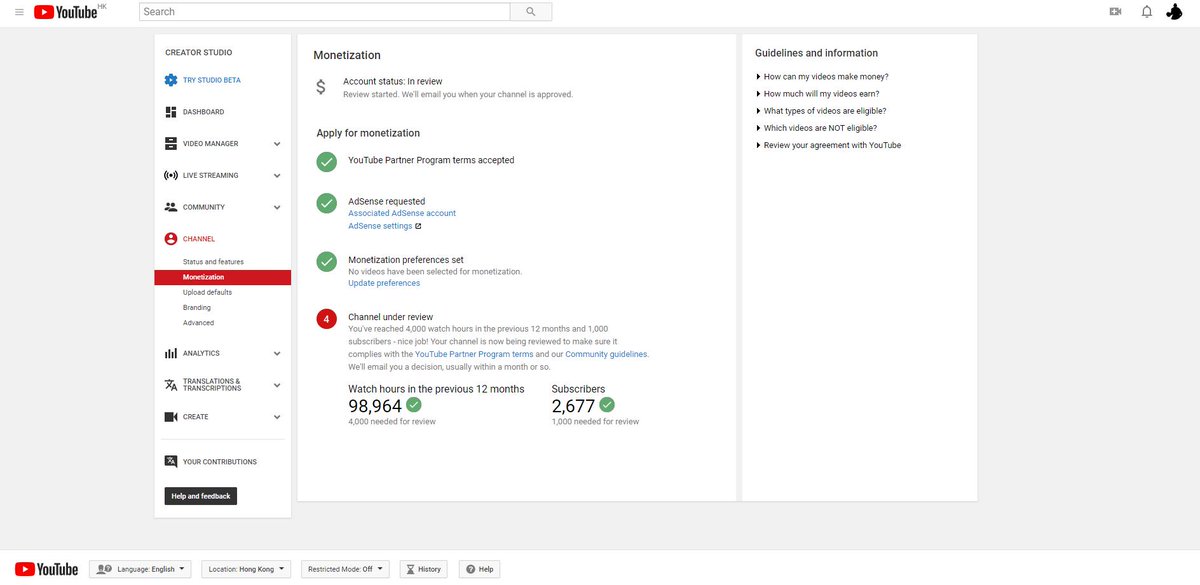Expand the Analytics section chevron
This screenshot has width=1200, height=585.
[277, 354]
